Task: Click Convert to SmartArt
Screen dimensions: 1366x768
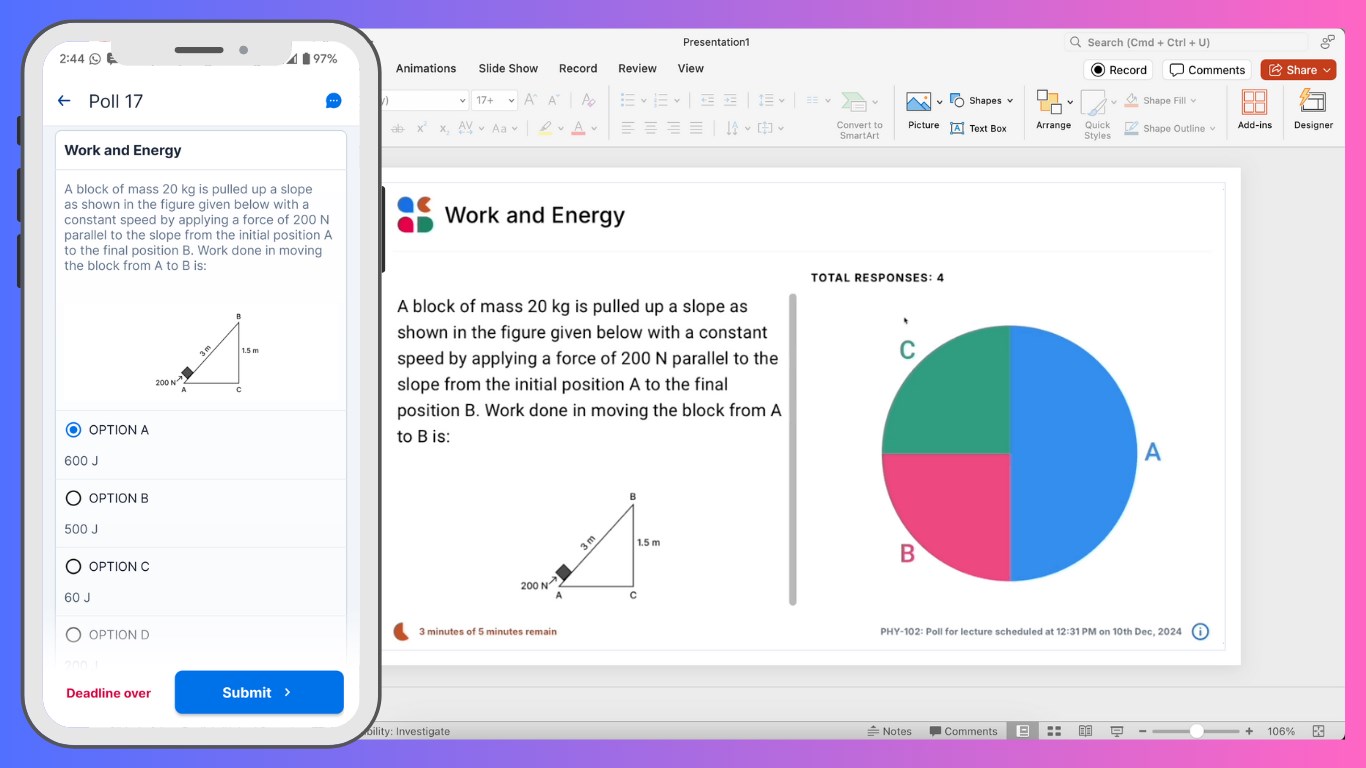Action: [x=859, y=115]
